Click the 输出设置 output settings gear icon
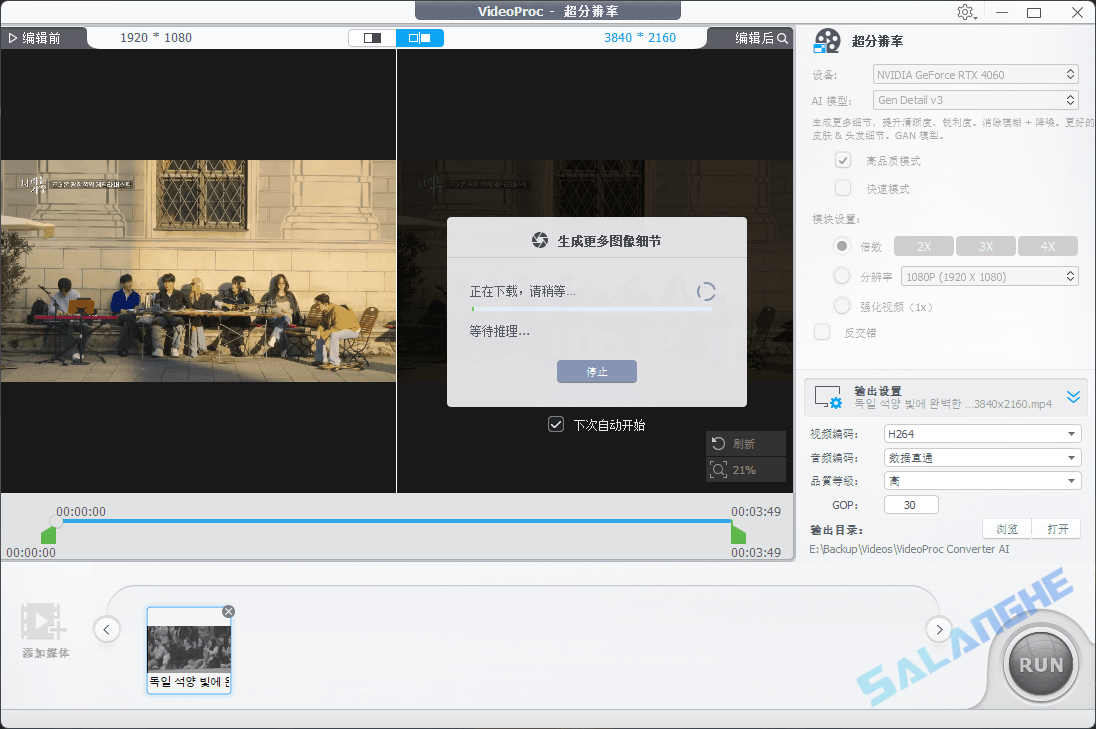This screenshot has width=1096, height=729. click(x=827, y=397)
